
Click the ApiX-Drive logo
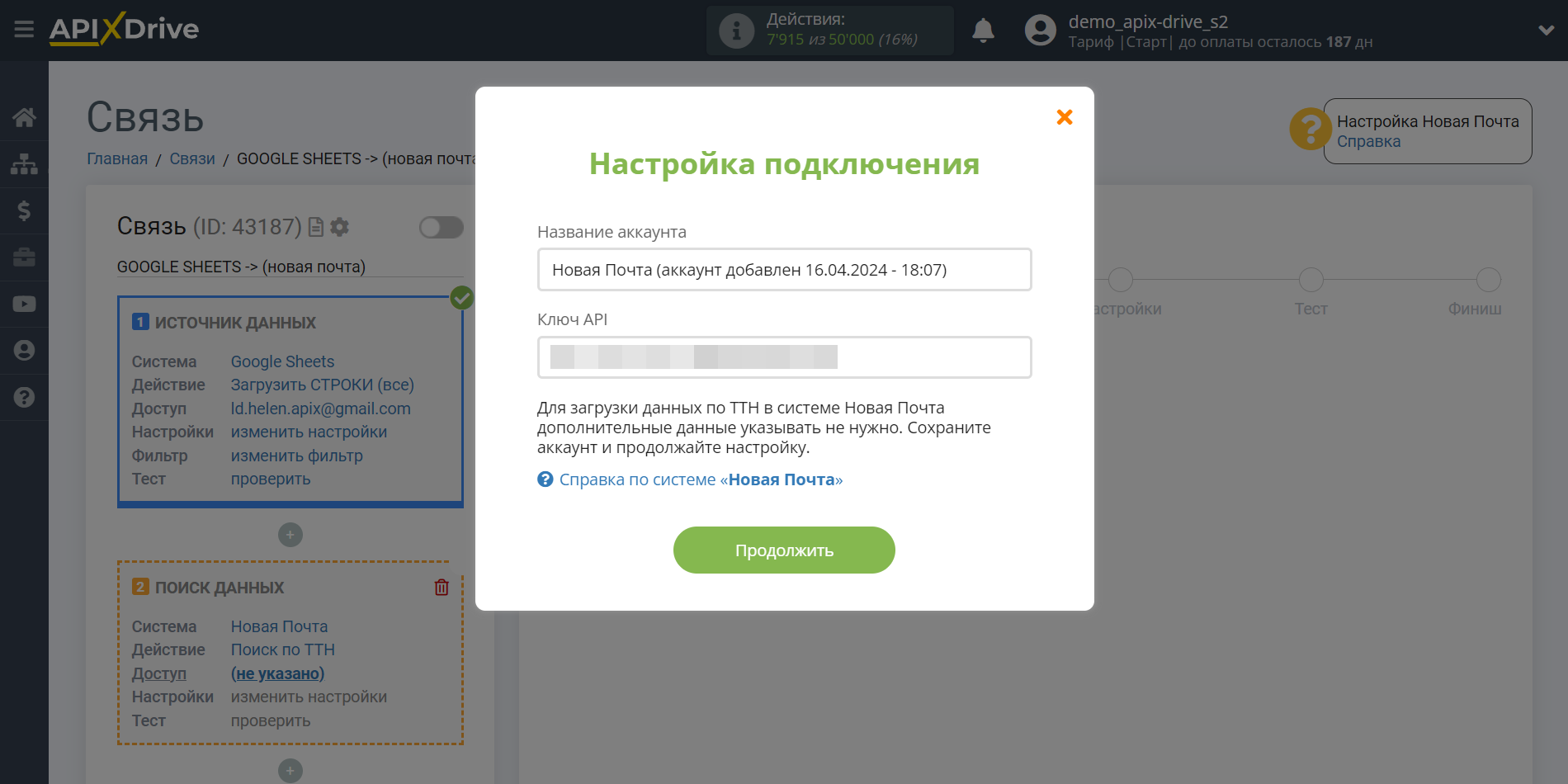click(x=124, y=29)
